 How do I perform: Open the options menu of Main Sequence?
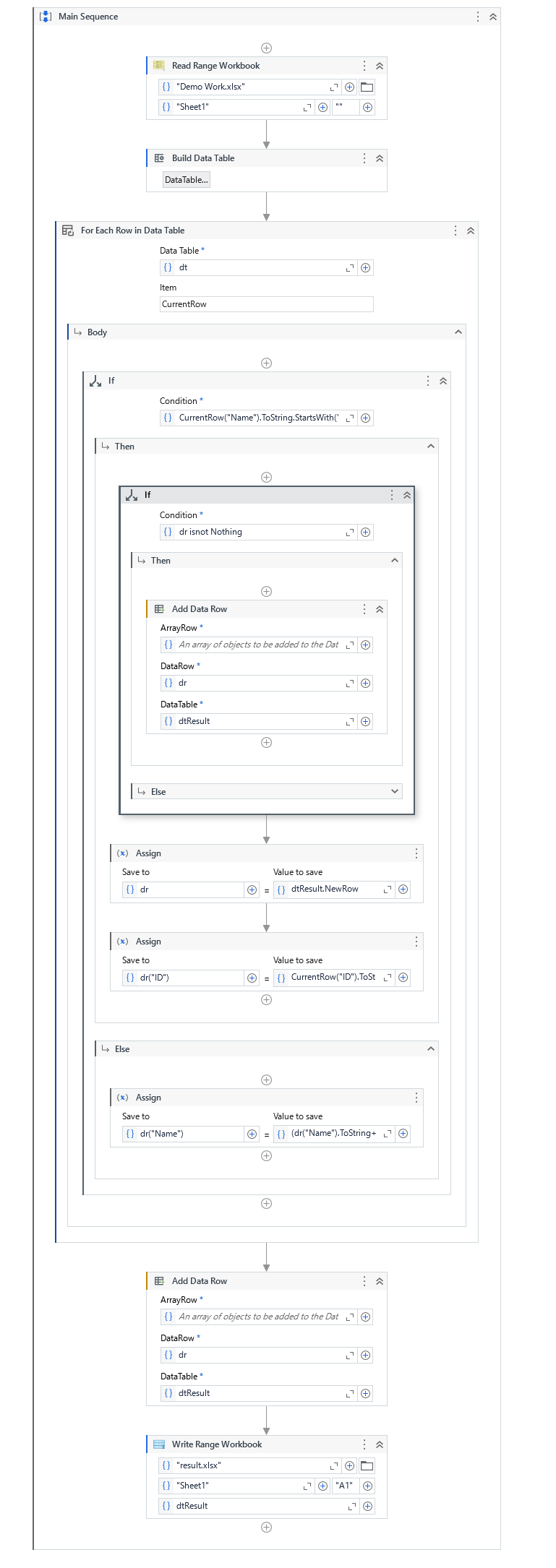(x=478, y=17)
